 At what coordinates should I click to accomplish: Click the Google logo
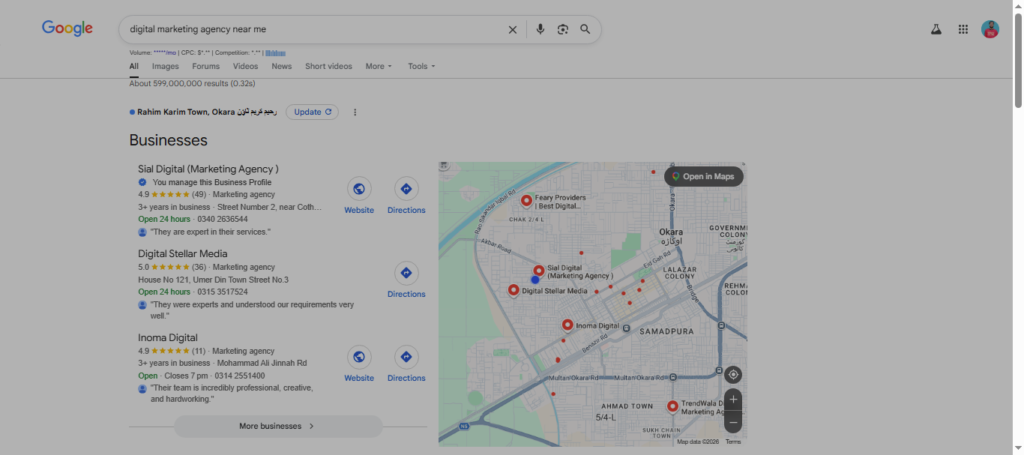click(x=67, y=29)
